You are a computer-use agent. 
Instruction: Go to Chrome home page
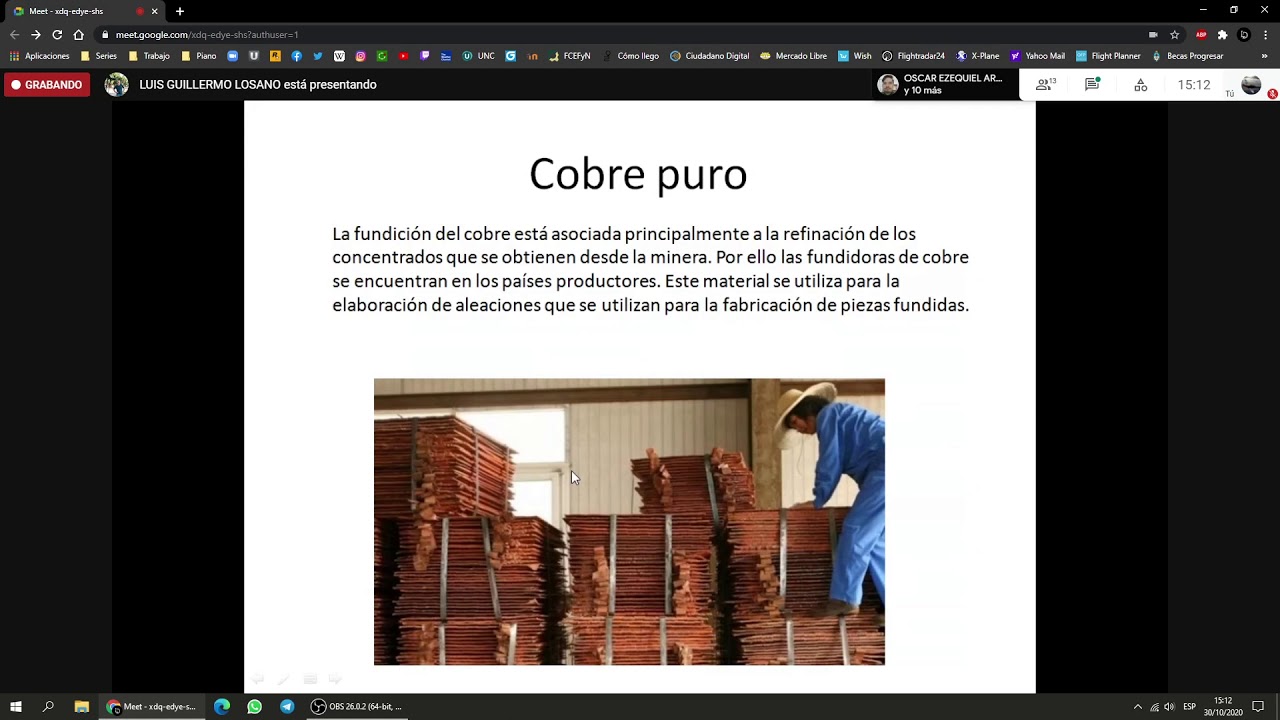click(x=79, y=34)
